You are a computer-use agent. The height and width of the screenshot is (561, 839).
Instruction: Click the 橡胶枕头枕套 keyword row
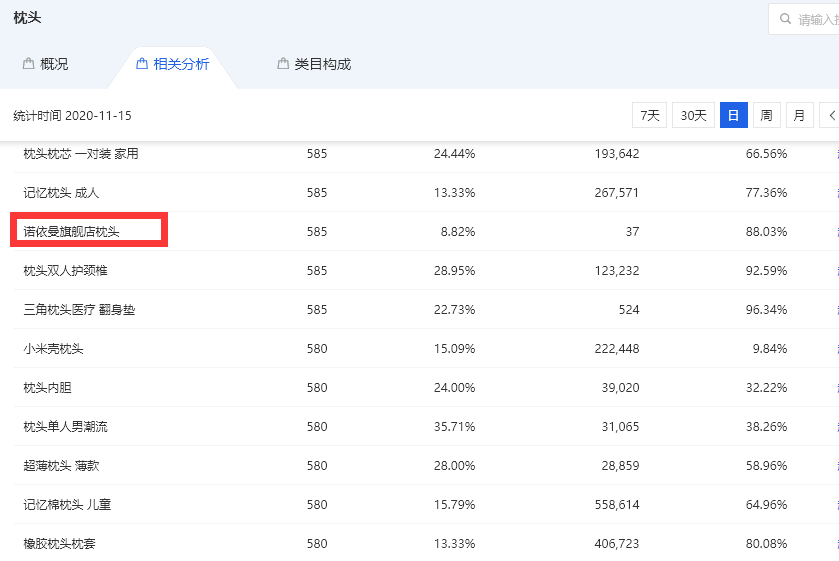point(59,544)
